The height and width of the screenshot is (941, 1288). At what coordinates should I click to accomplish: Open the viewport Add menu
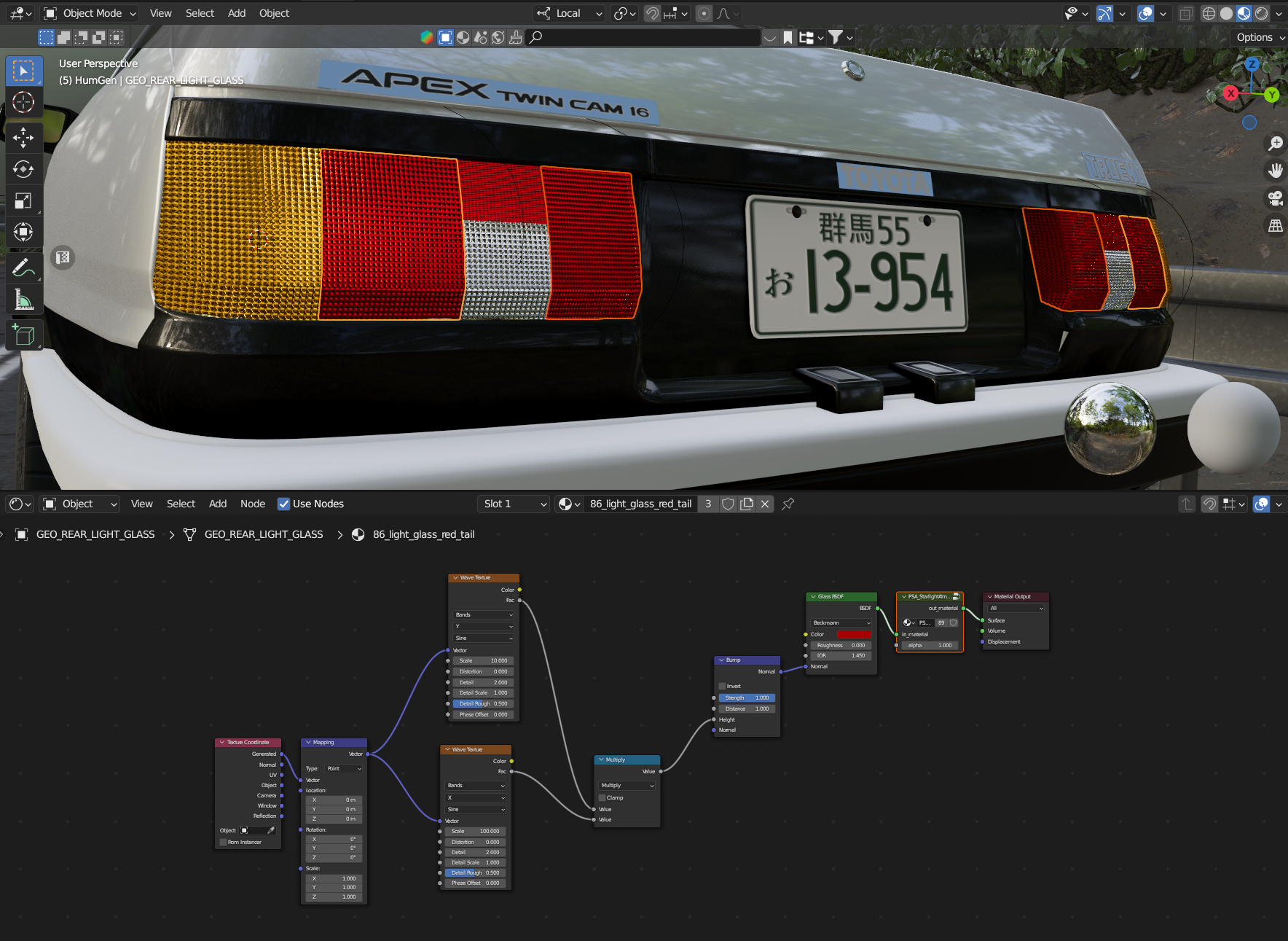pyautogui.click(x=237, y=13)
